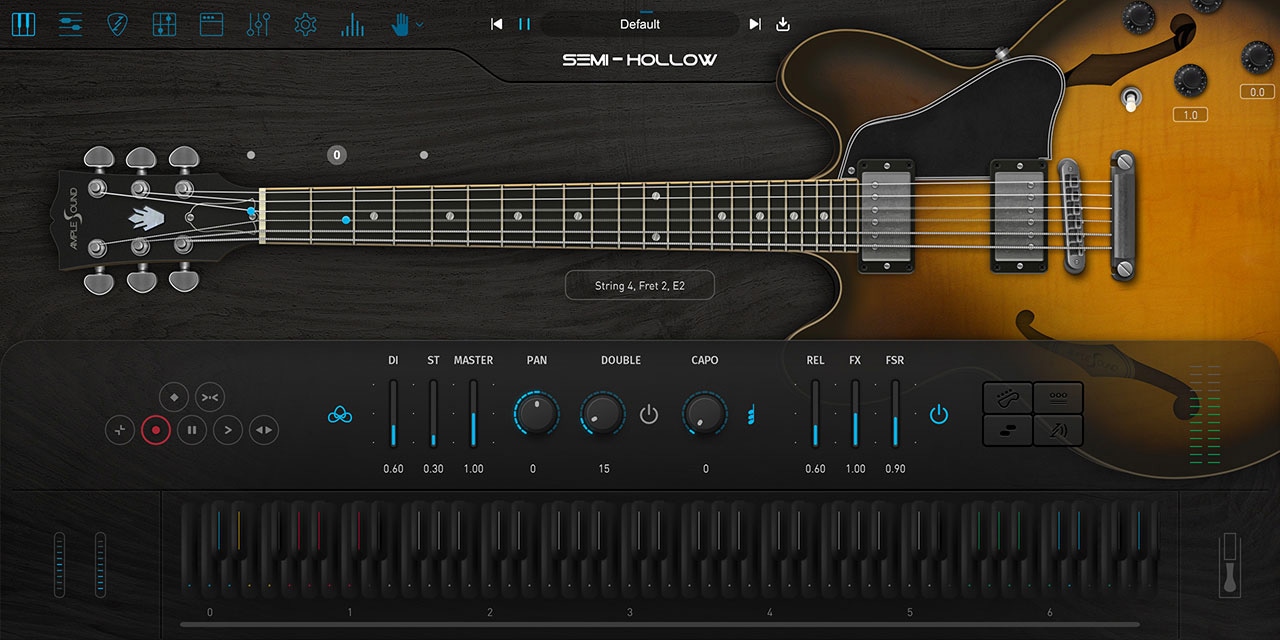Toggle the blue FX power button
Image resolution: width=1280 pixels, height=640 pixels.
tap(938, 414)
